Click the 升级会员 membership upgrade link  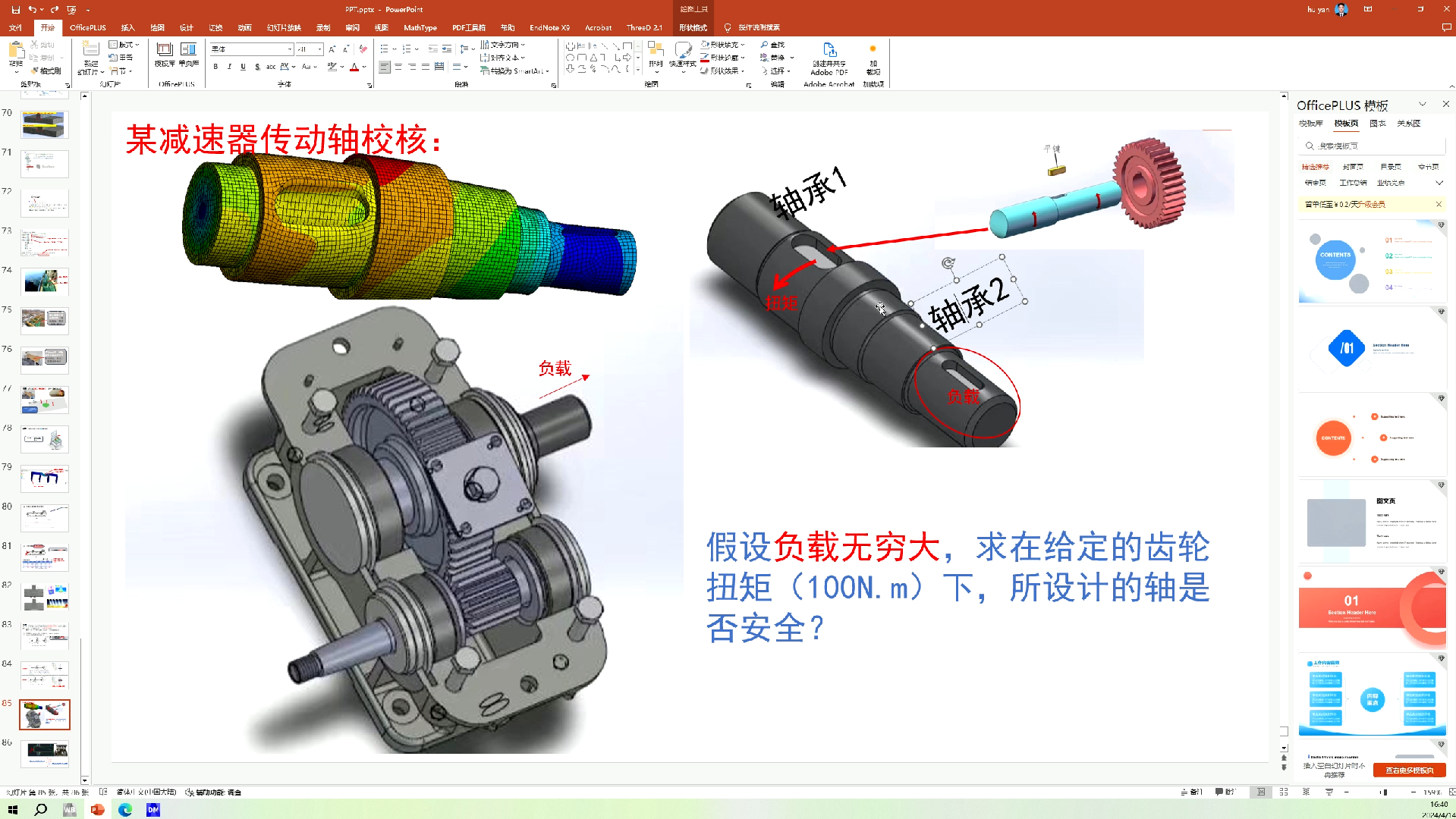[x=1373, y=203]
